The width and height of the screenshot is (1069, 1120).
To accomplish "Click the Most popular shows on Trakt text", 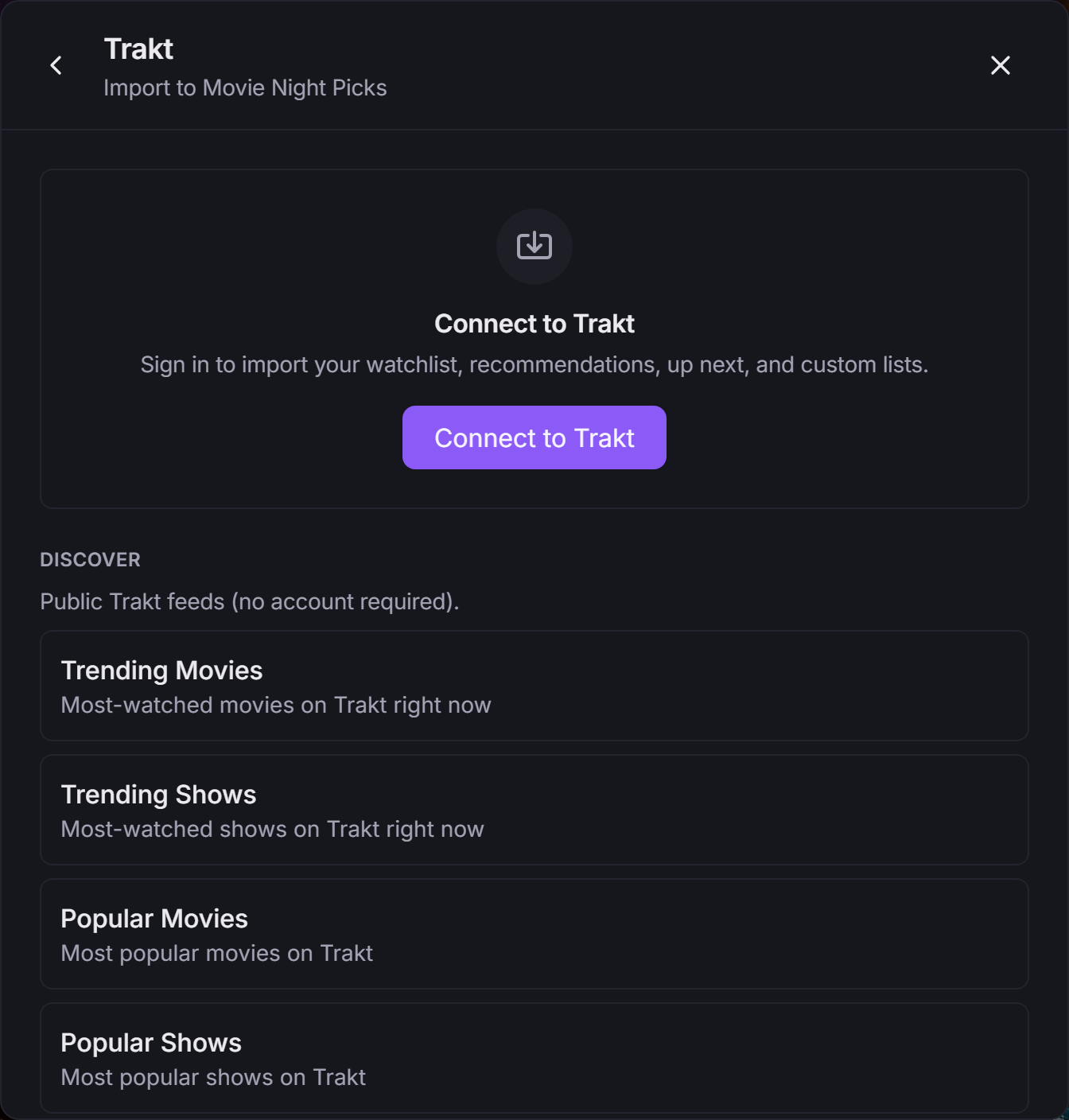I will point(213,1077).
